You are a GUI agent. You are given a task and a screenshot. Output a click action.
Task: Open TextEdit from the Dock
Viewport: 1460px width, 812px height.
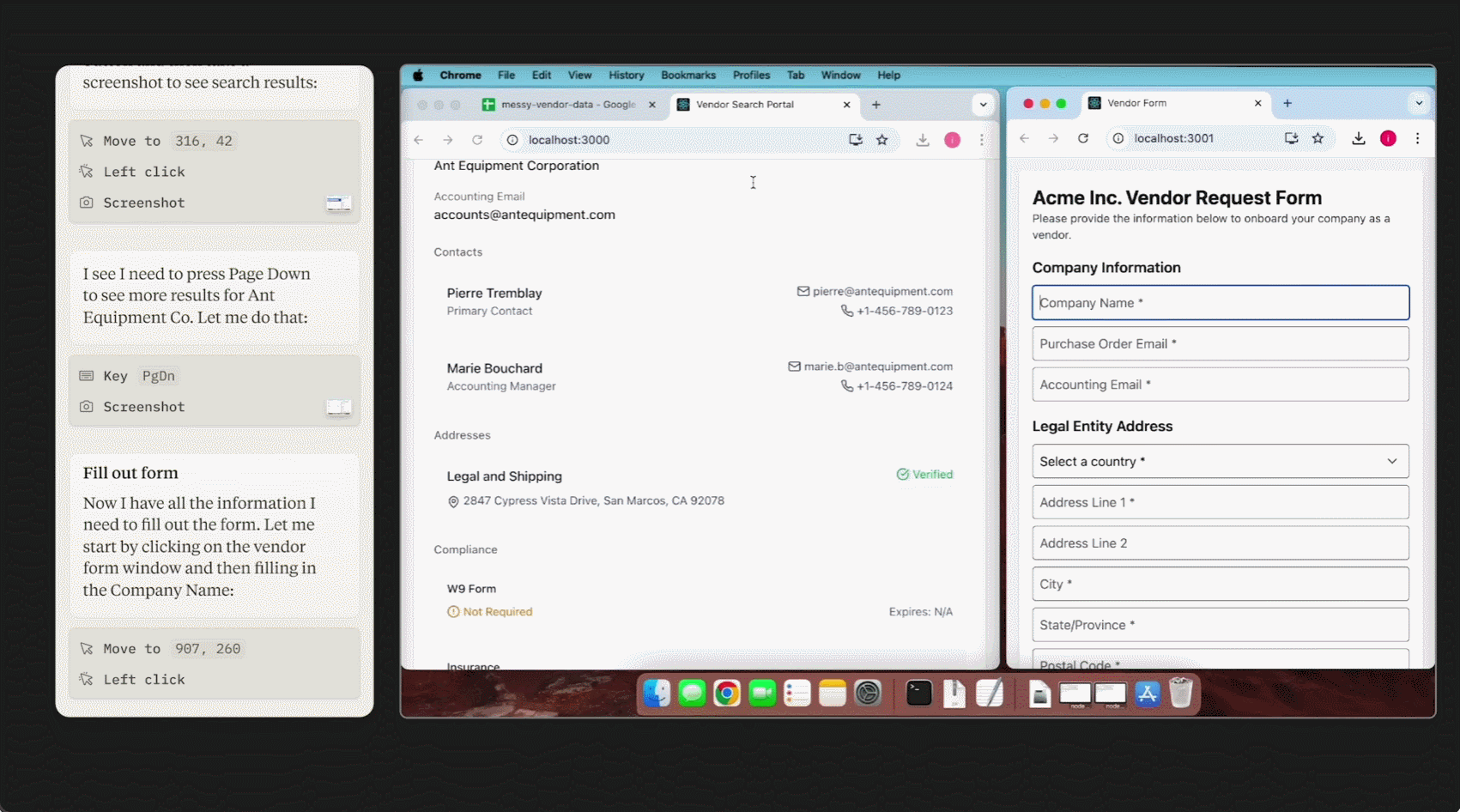pos(990,693)
